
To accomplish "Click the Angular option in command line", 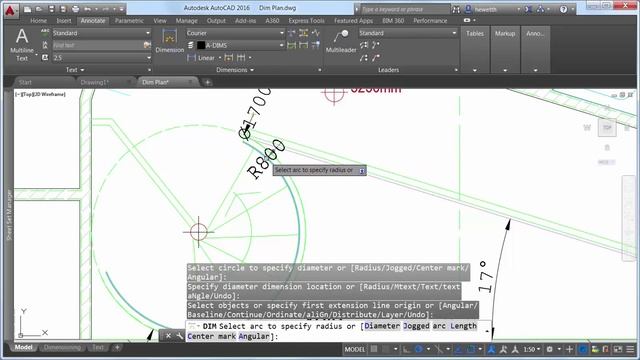I will [254, 336].
